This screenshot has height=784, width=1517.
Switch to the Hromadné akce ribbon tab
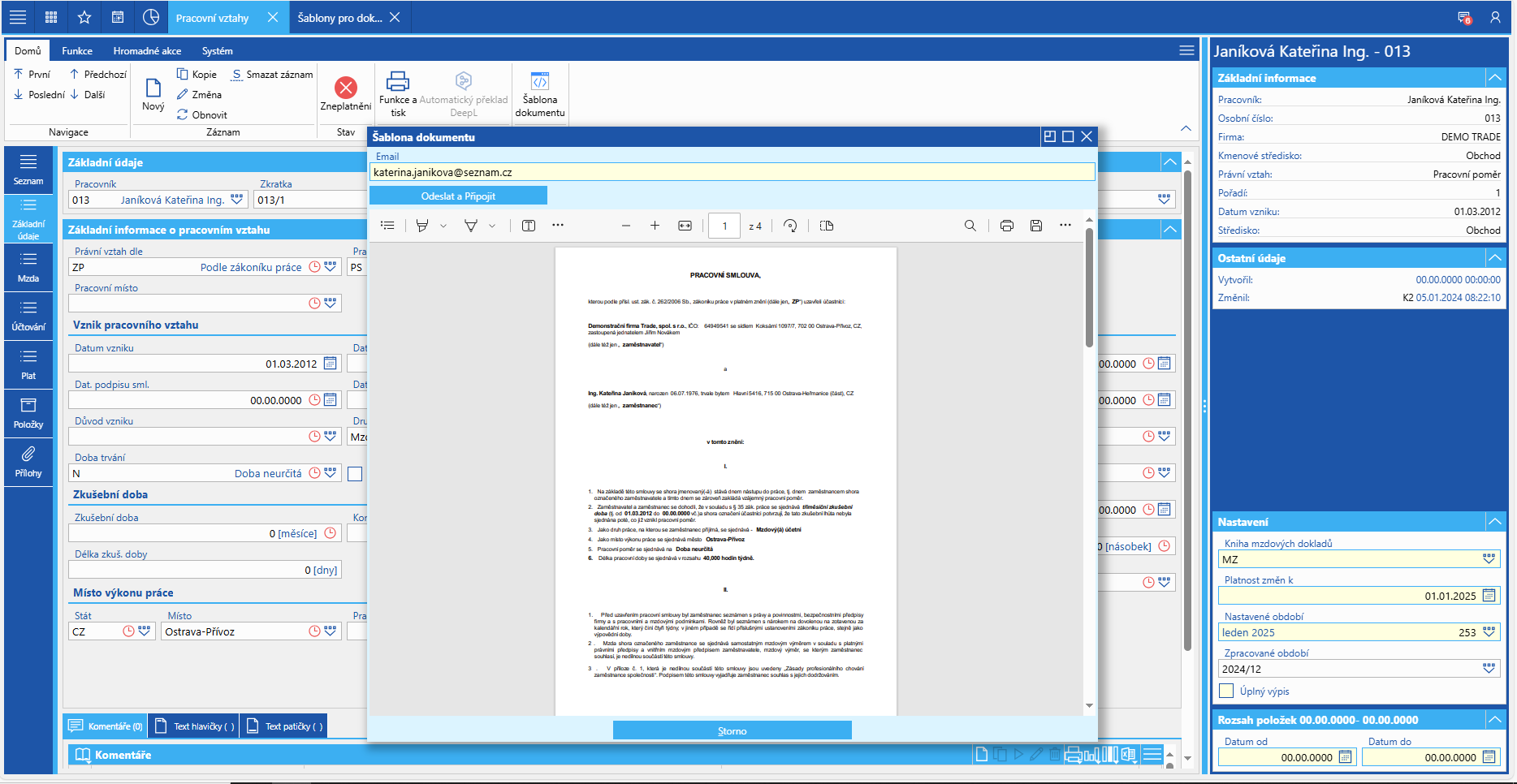pyautogui.click(x=147, y=50)
